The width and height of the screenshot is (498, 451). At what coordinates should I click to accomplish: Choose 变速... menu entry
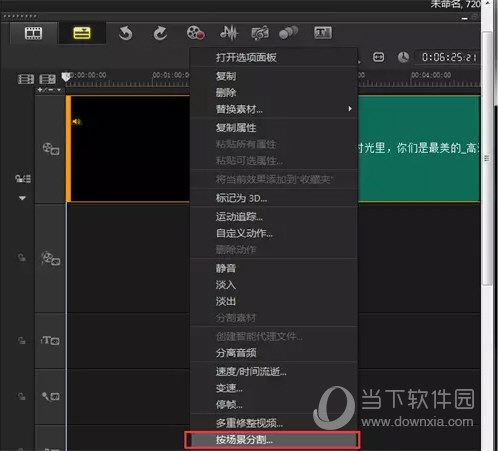274,388
